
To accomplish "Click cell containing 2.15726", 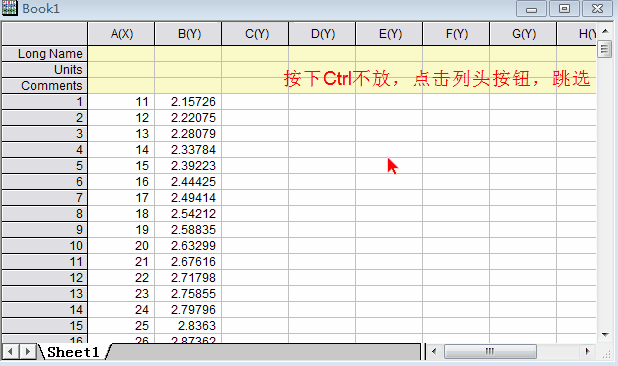I will click(188, 102).
